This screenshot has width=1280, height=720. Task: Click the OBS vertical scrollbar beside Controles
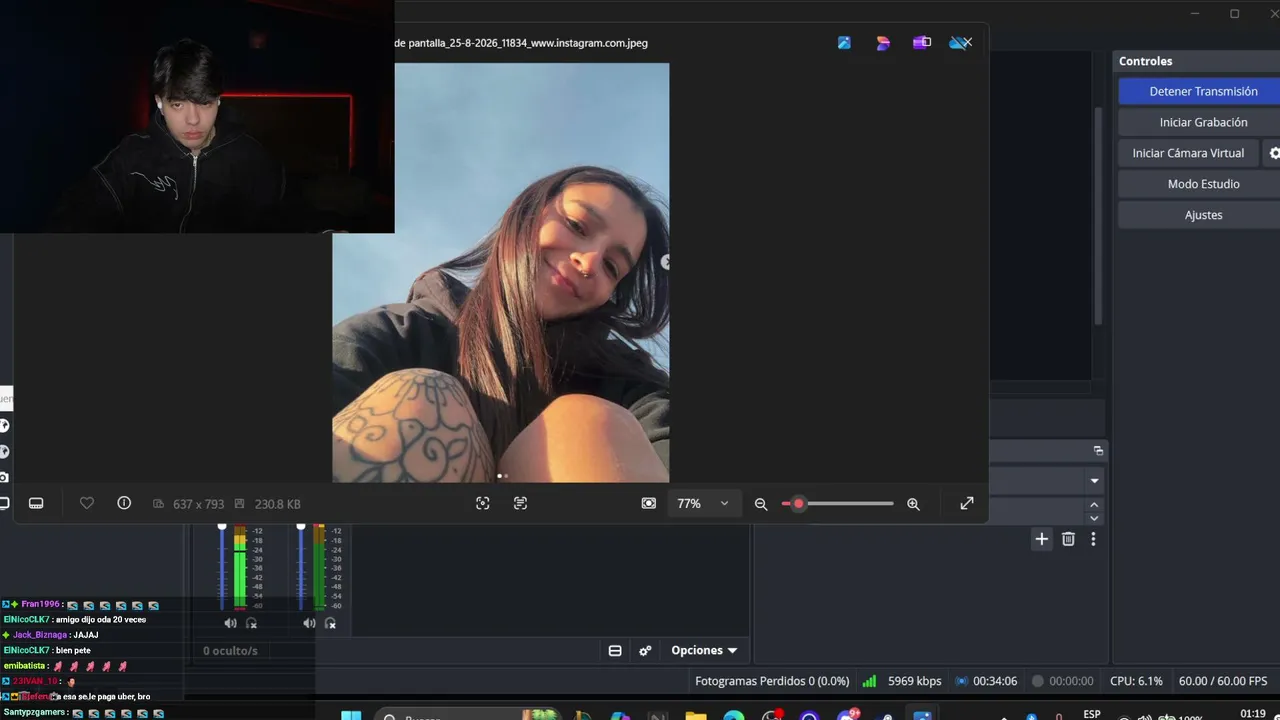pyautogui.click(x=1098, y=215)
